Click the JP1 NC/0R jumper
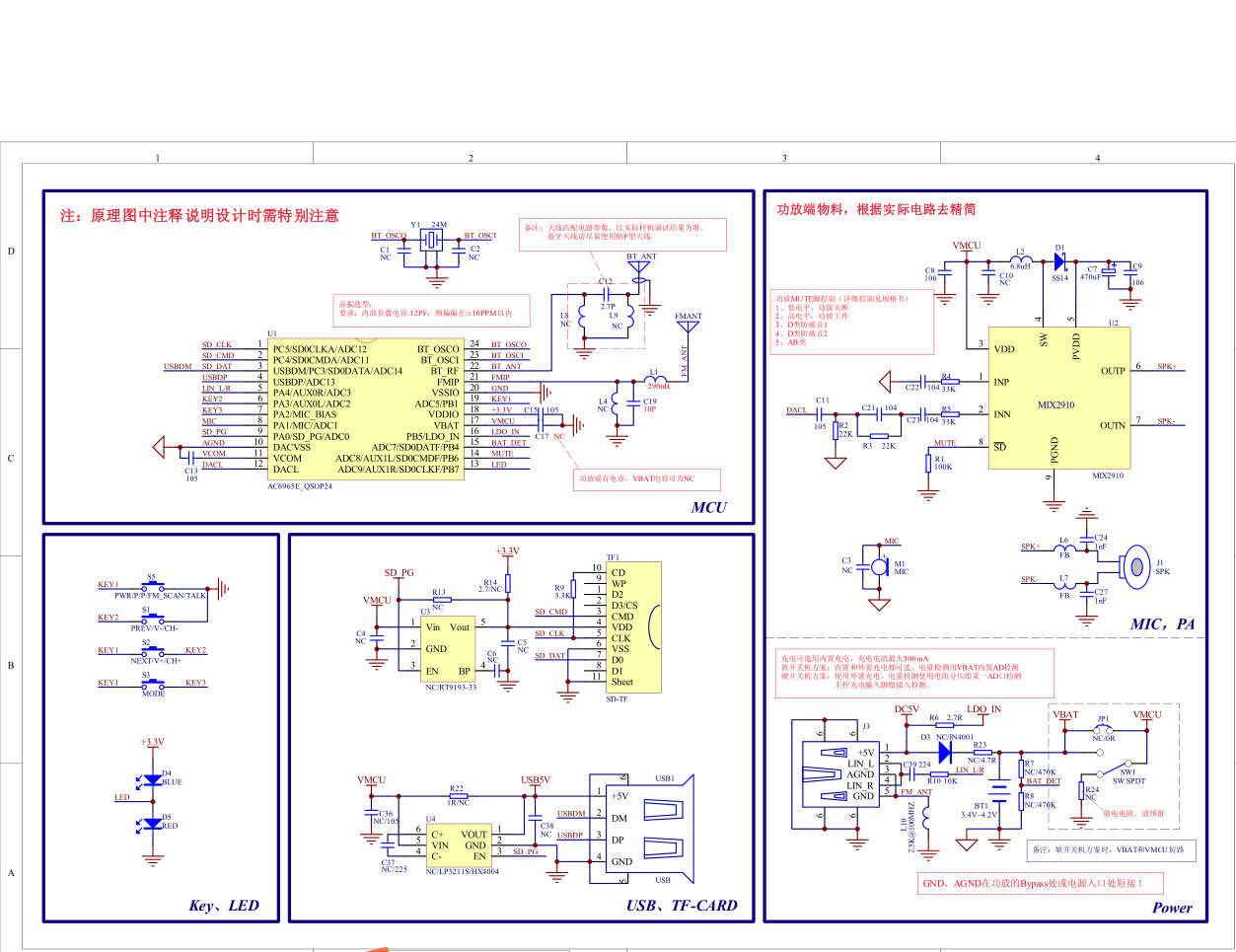The image size is (1236, 952). point(1104,729)
